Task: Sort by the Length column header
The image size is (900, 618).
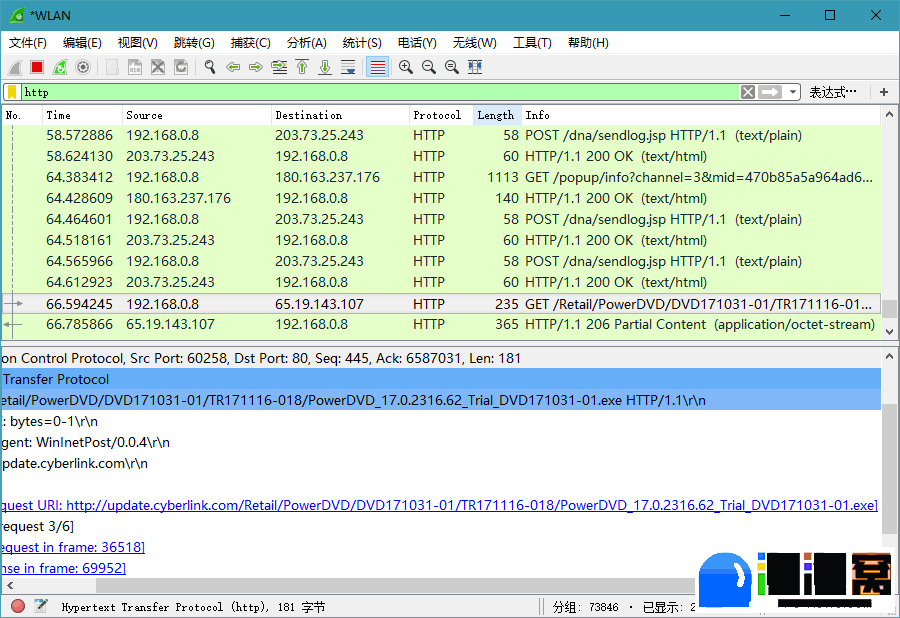Action: pyautogui.click(x=497, y=115)
